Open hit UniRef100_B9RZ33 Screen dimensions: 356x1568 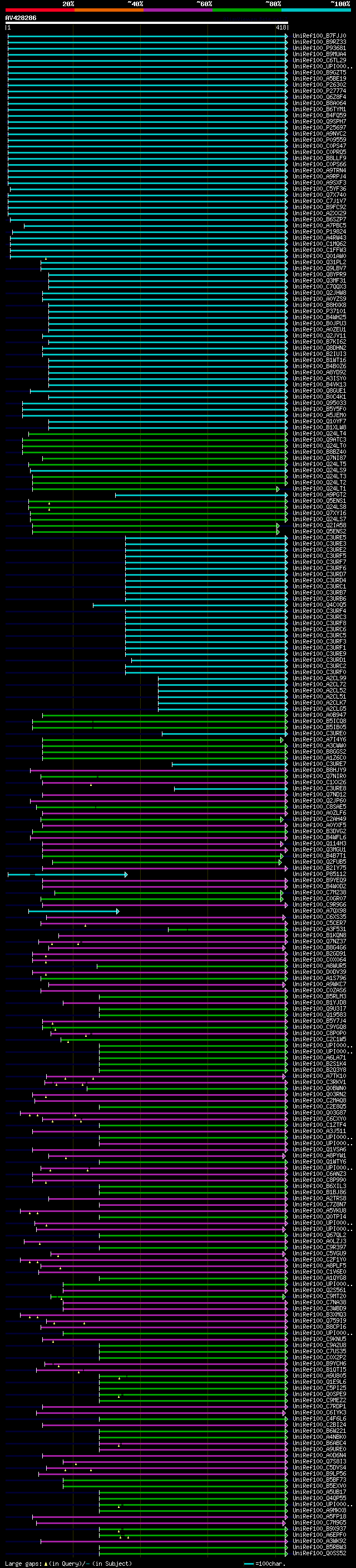pos(319,42)
